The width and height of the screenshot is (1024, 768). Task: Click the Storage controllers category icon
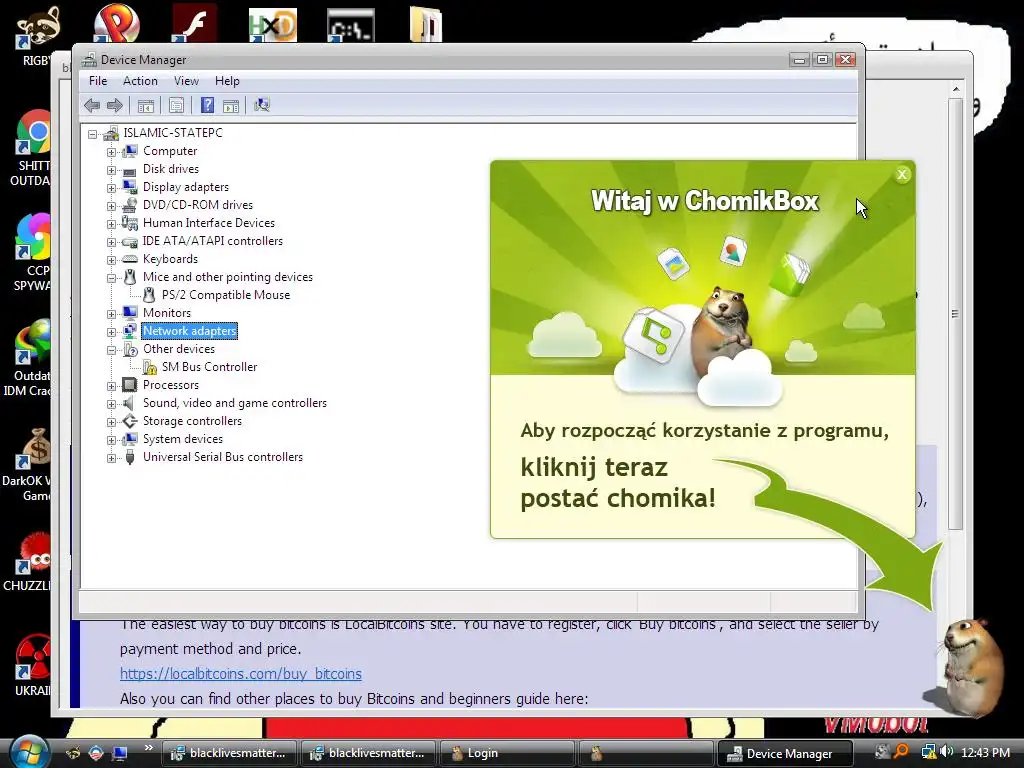(130, 421)
